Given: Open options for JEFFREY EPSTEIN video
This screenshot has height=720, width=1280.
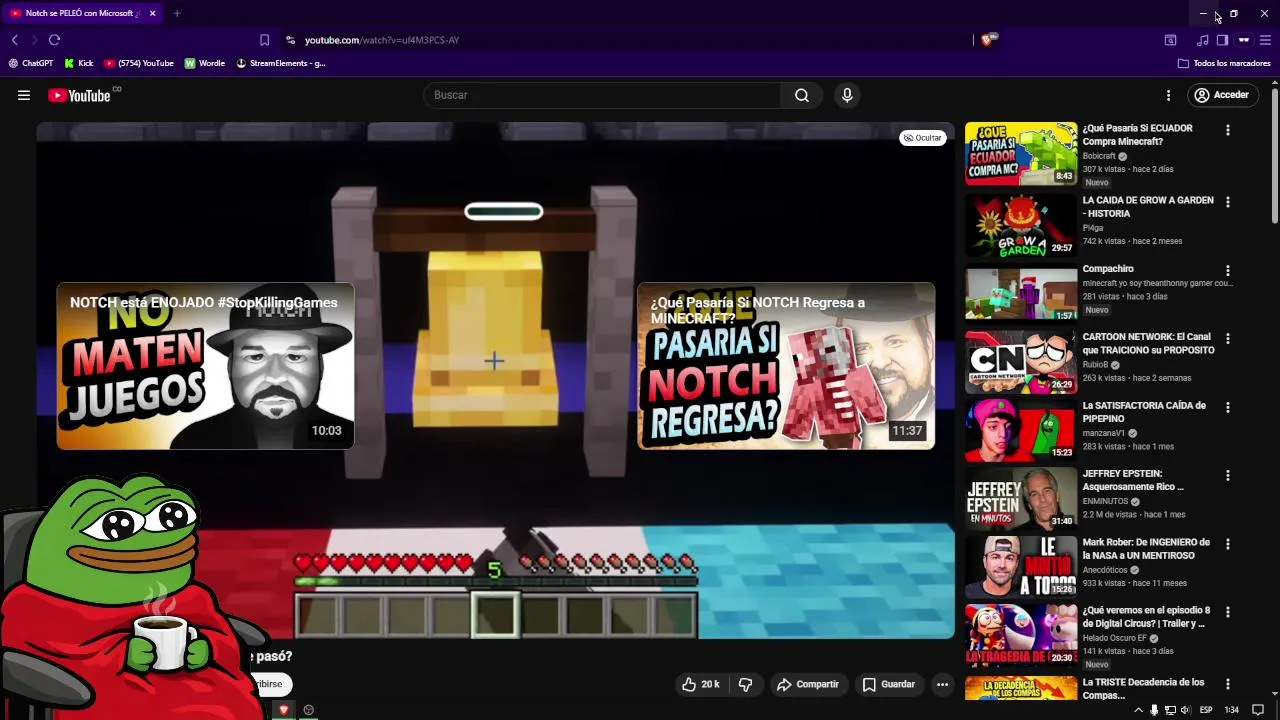Looking at the screenshot, I should 1228,475.
